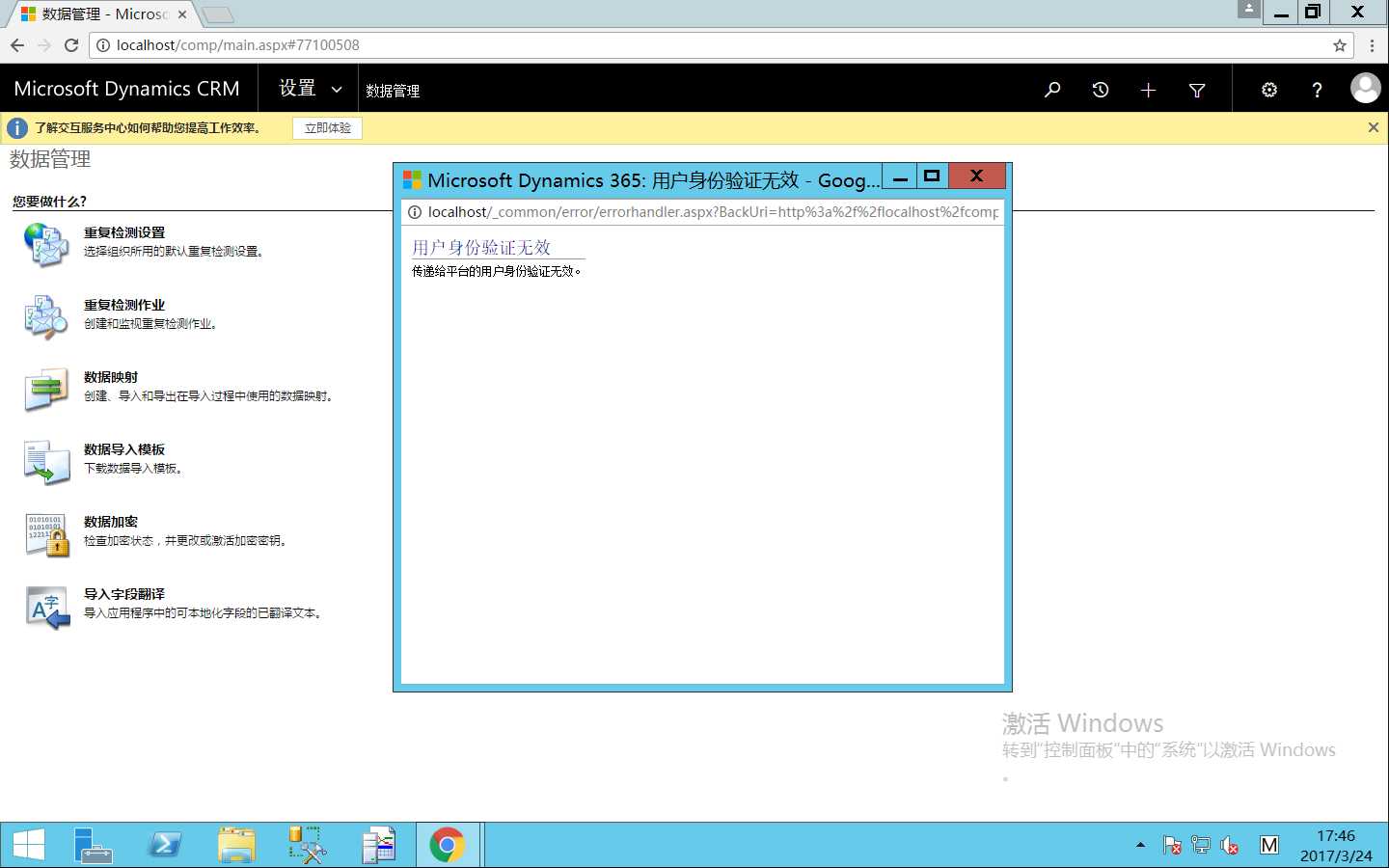Screen dimensions: 1389x868
Task: Click the 数据映射 icon
Action: tap(46, 389)
